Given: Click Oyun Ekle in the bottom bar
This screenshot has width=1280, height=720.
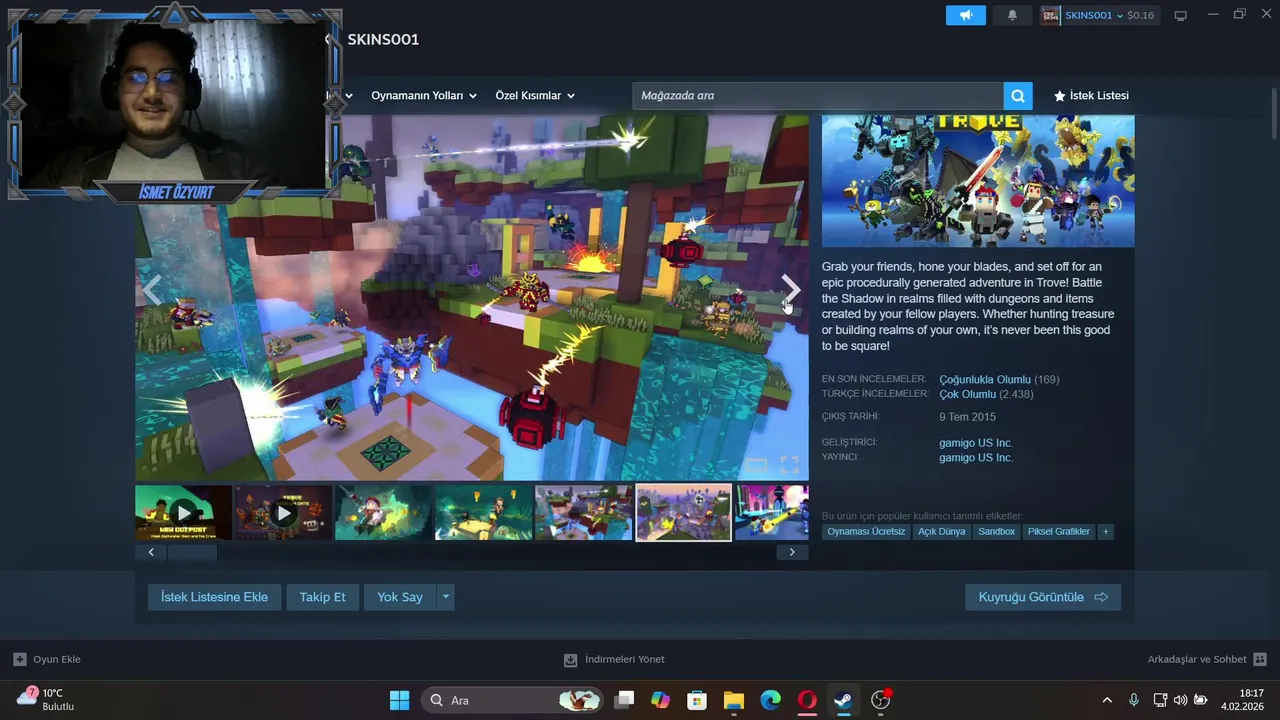Looking at the screenshot, I should [56, 660].
